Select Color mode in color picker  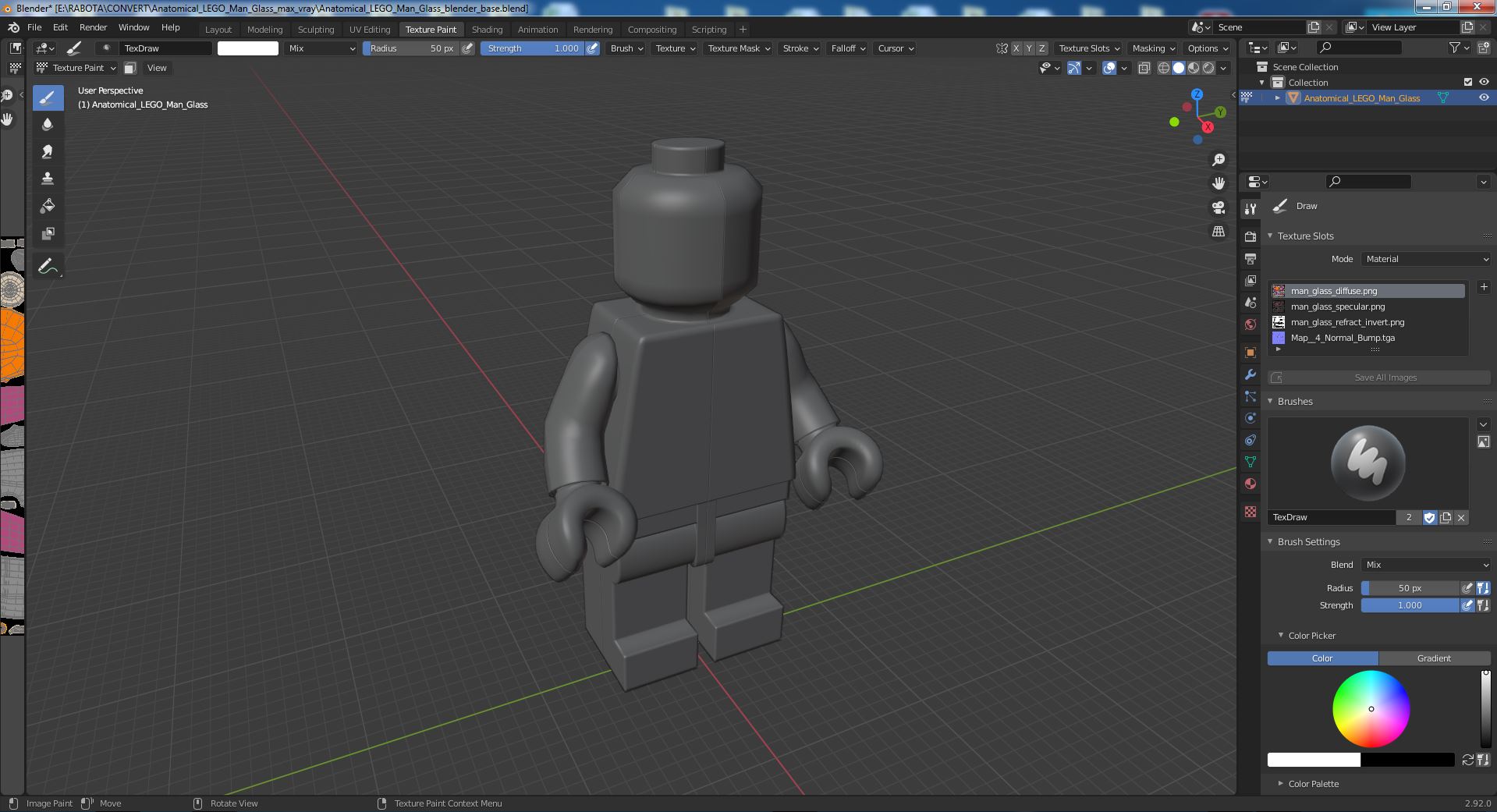tap(1322, 658)
